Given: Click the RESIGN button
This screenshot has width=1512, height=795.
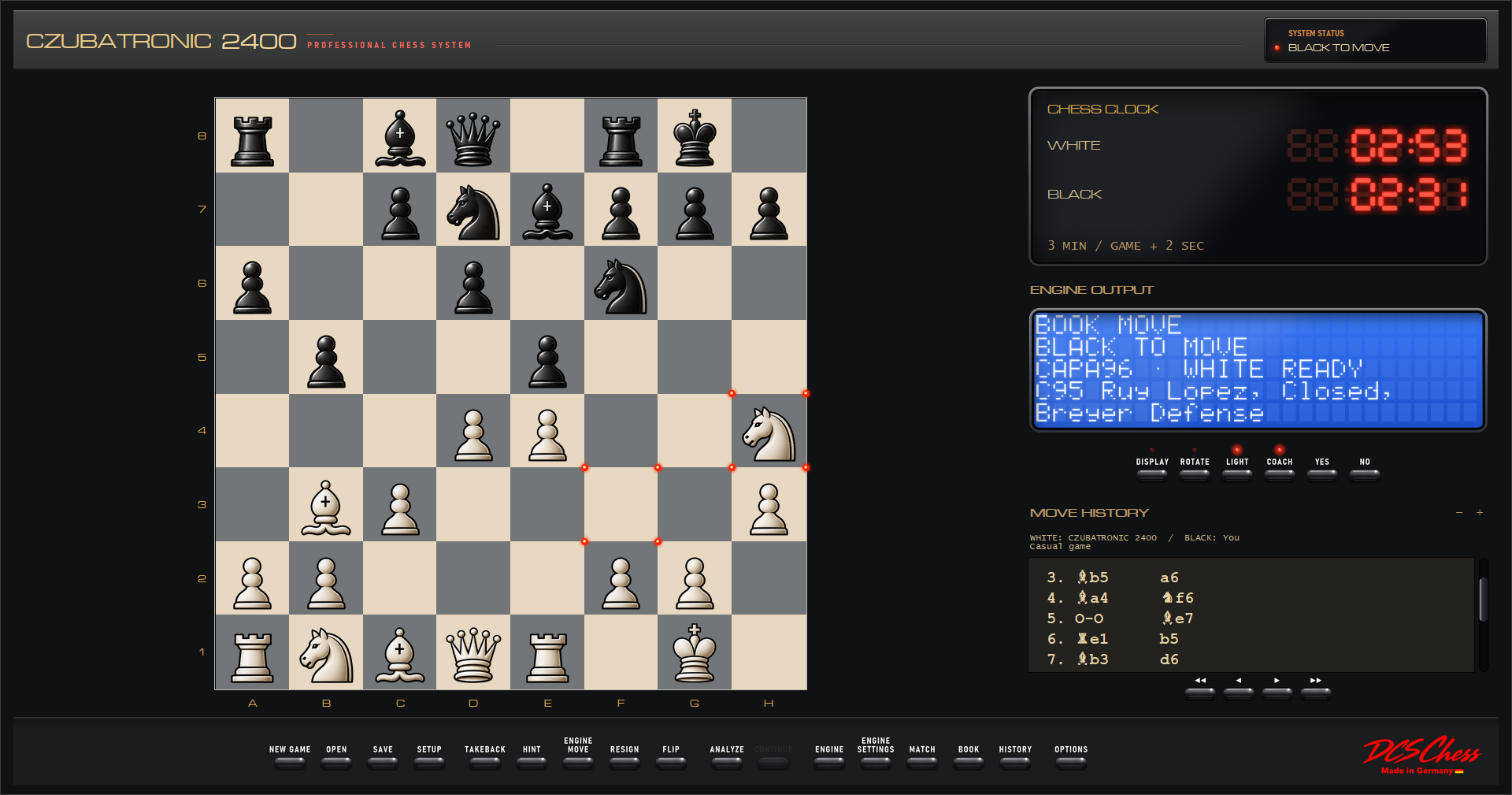Looking at the screenshot, I should click(x=624, y=762).
